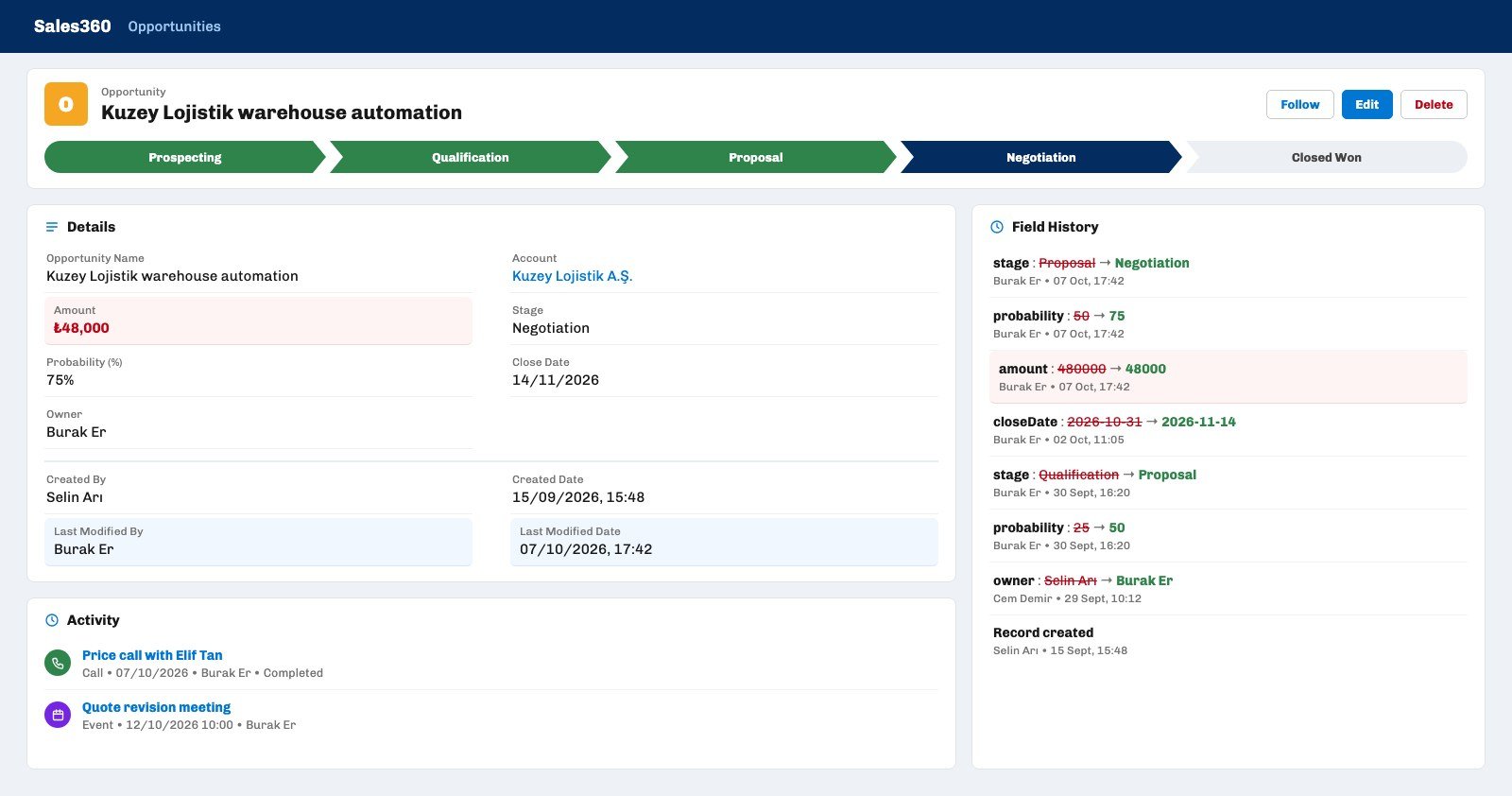The image size is (1512, 796).
Task: Click the Stage field value Negotiation
Action: (551, 328)
